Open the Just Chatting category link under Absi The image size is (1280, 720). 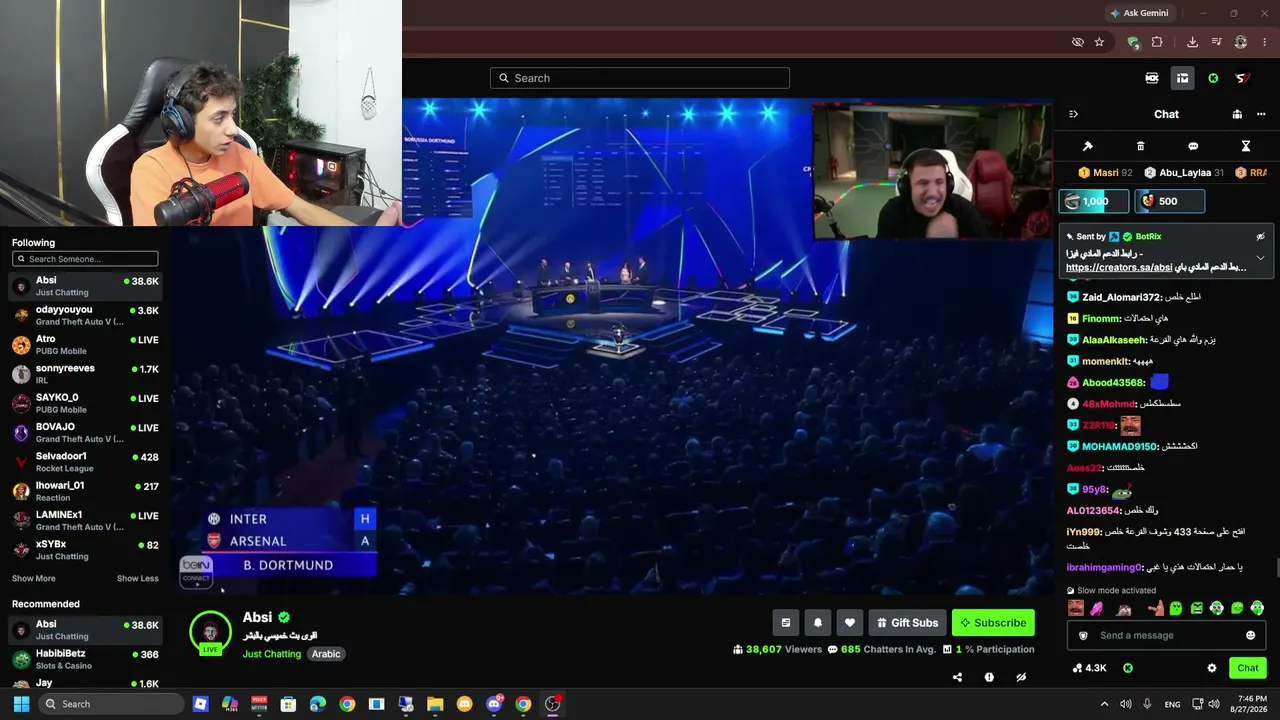coord(272,654)
